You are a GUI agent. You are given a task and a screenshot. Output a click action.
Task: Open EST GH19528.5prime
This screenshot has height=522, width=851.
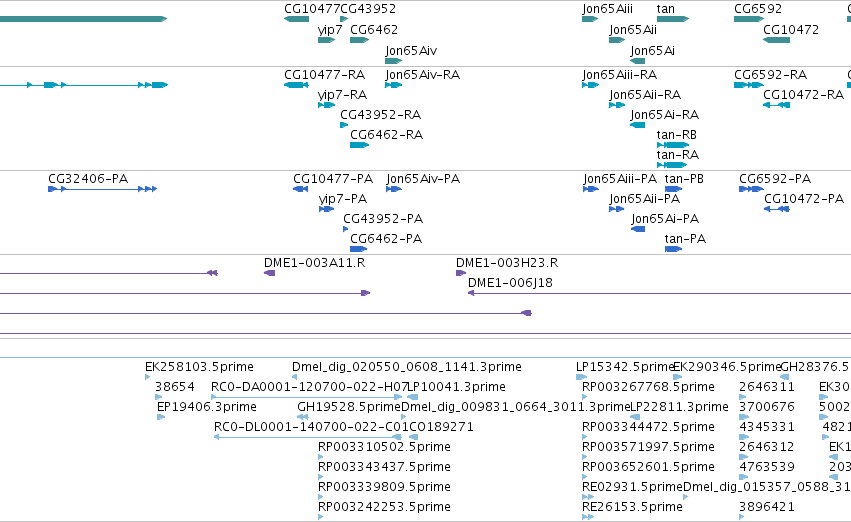[x=349, y=408]
